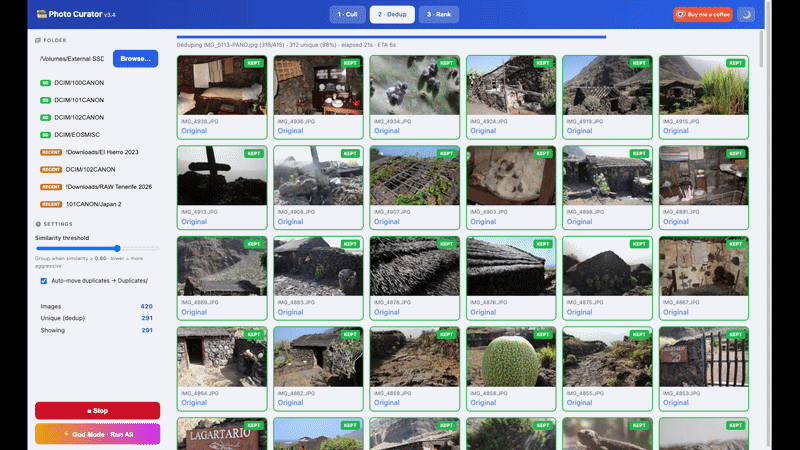
Task: Open thumbnail IMG_4903.JPG
Action: (511, 176)
